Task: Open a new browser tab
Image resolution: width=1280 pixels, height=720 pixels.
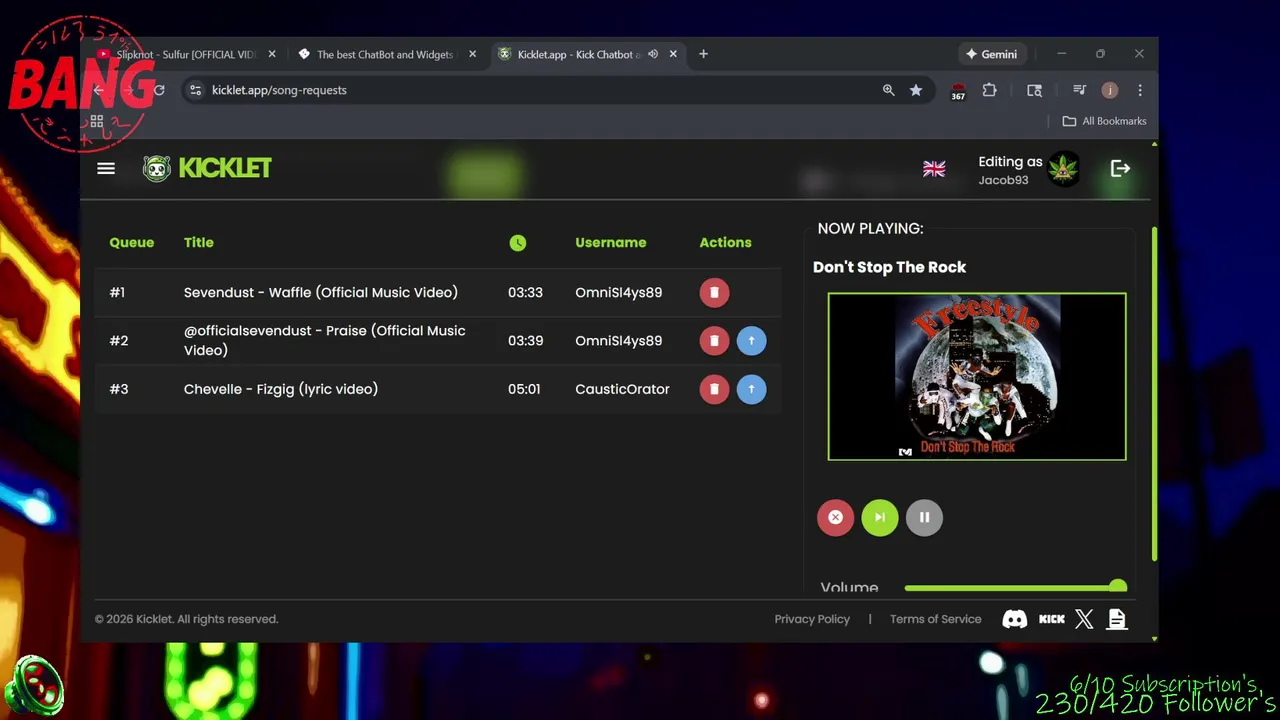Action: [703, 54]
